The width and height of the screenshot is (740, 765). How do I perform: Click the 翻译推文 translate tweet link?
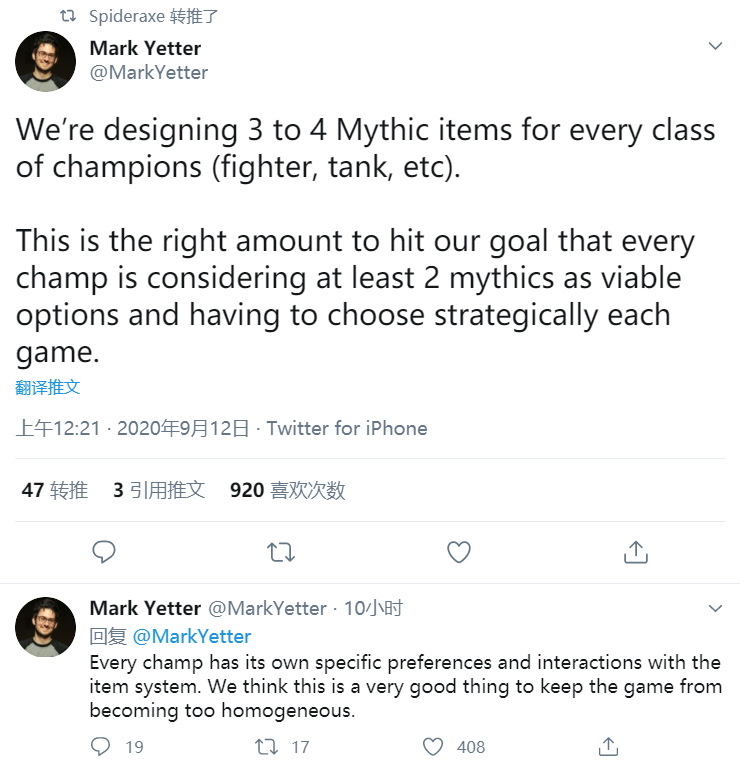(48, 387)
